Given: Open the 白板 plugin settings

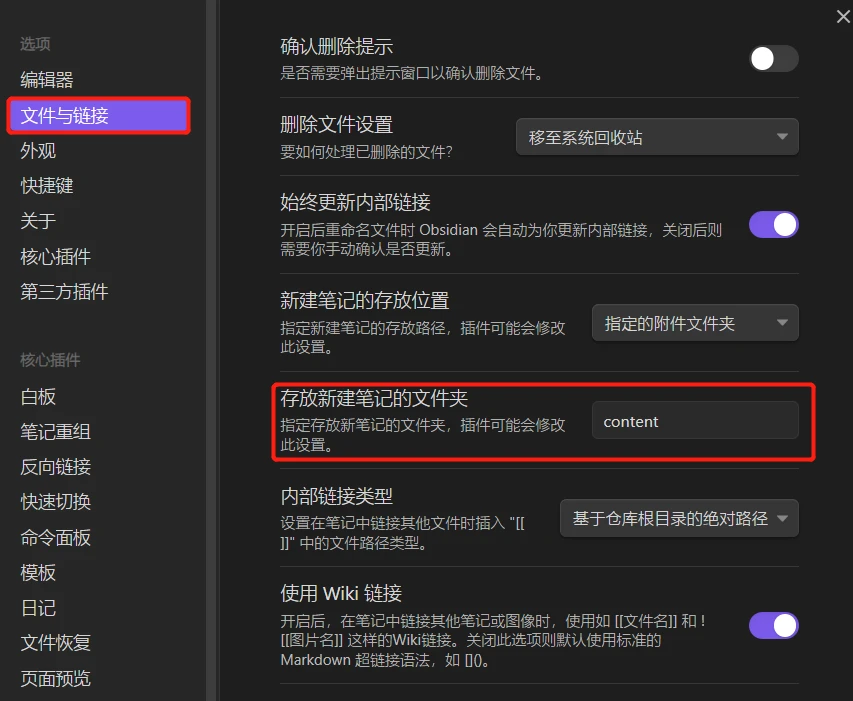Looking at the screenshot, I should (x=37, y=397).
